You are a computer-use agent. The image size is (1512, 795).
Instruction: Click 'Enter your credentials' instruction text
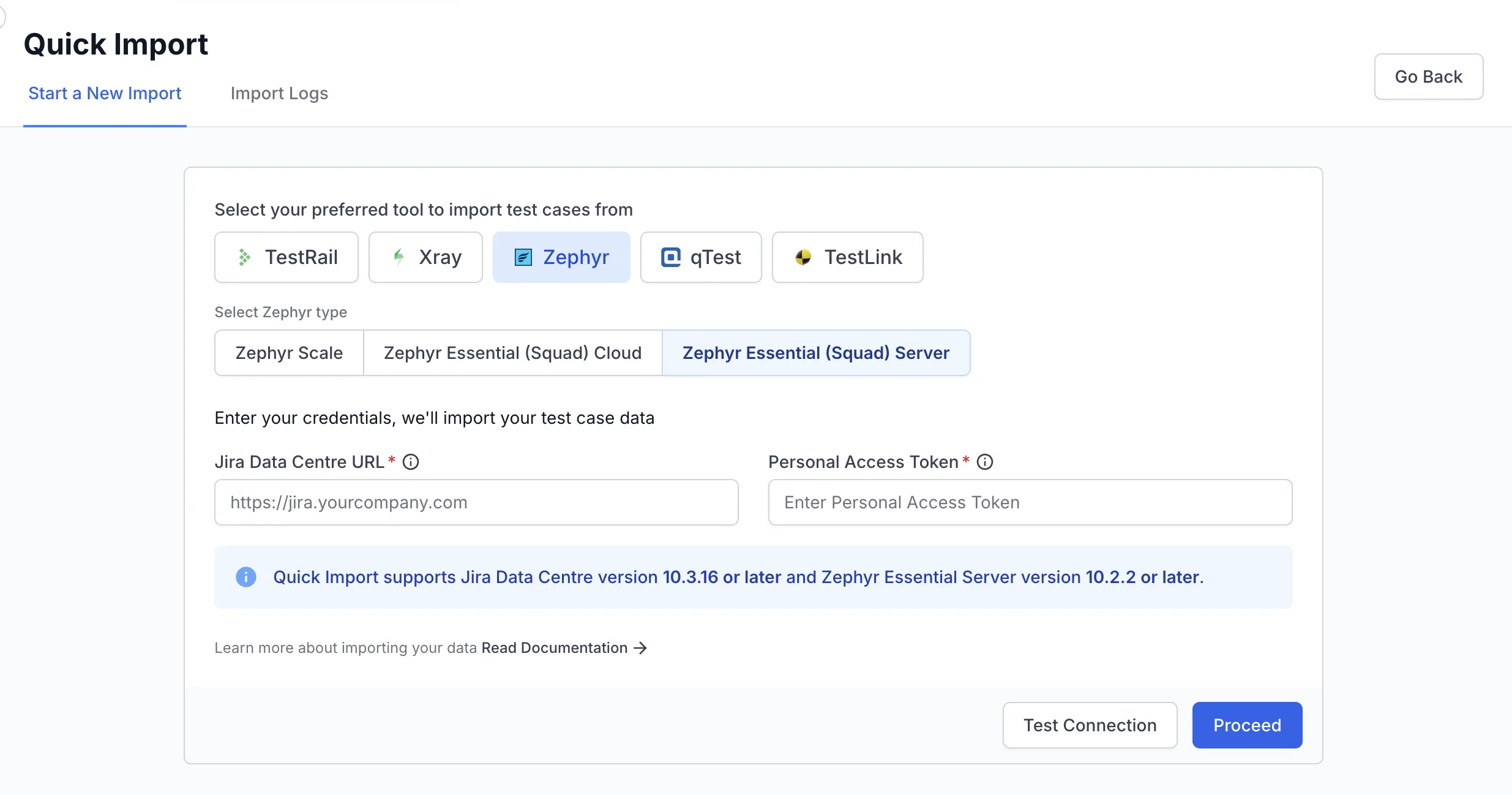click(x=435, y=418)
